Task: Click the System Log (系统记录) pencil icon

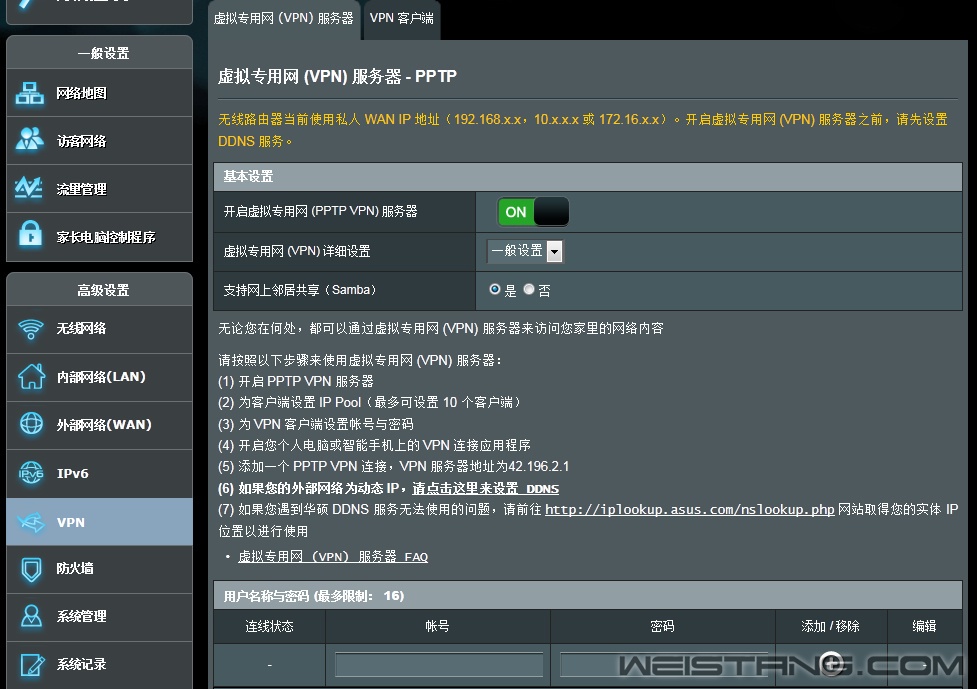Action: point(32,664)
